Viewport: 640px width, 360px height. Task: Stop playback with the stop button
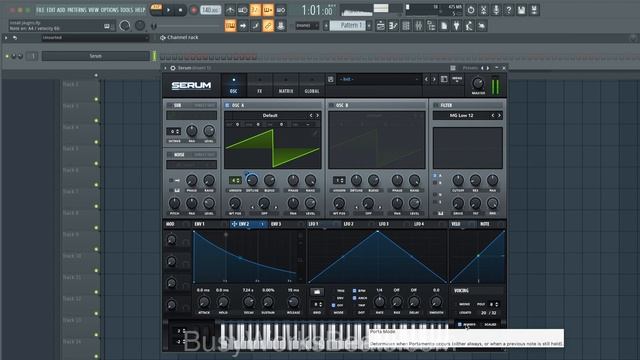tap(180, 10)
